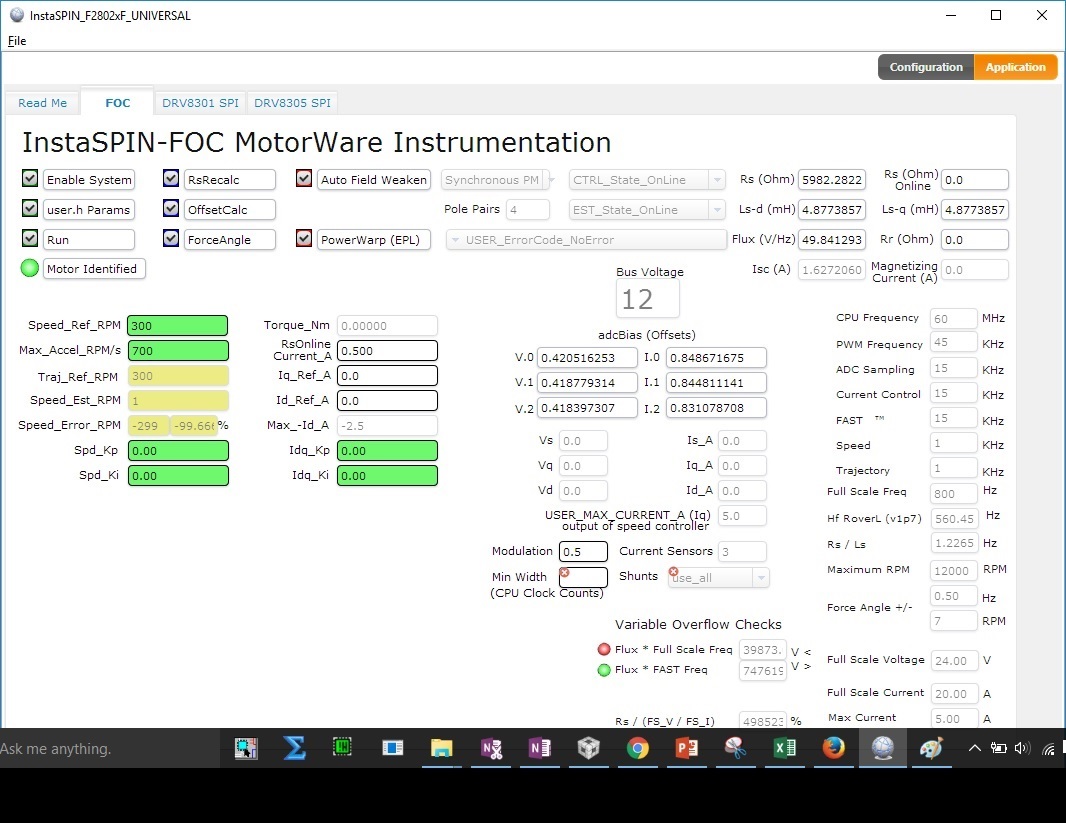Open Firefox from the taskbar
This screenshot has height=823, width=1066.
pyautogui.click(x=833, y=748)
